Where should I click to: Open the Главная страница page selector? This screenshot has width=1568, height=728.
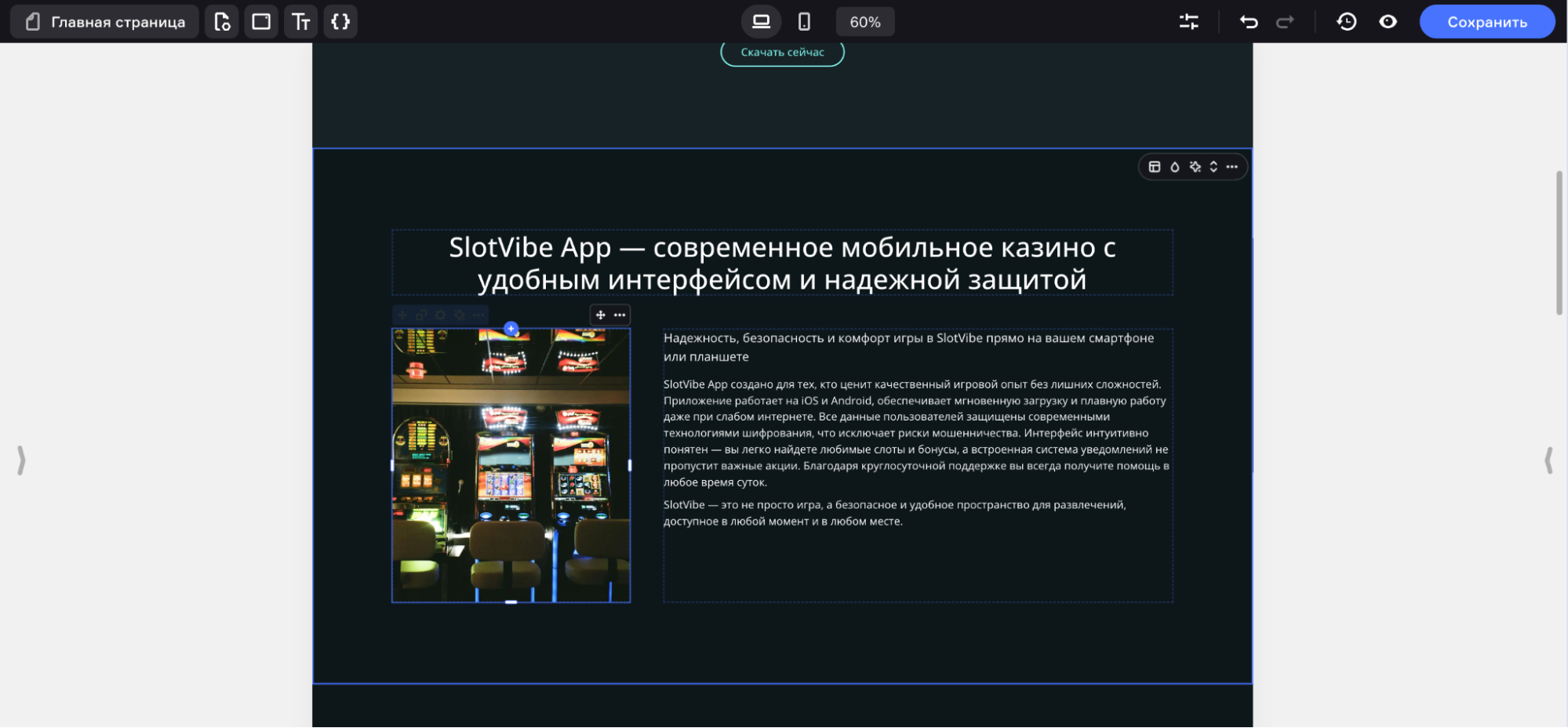coord(104,22)
